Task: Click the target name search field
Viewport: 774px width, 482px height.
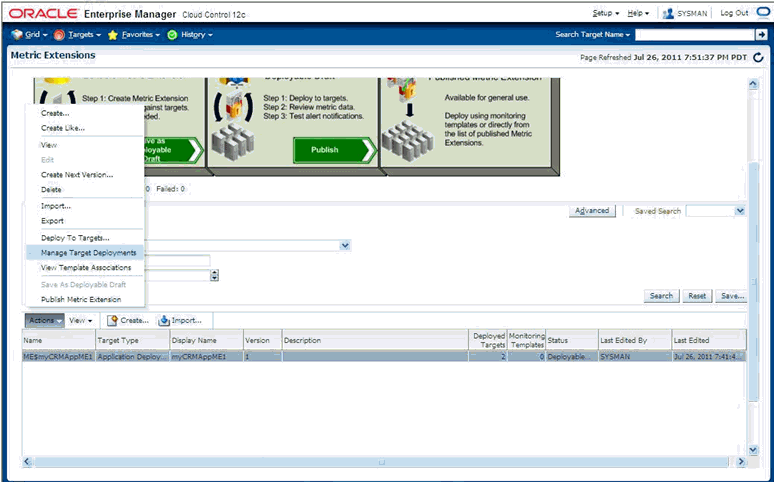Action: point(695,35)
